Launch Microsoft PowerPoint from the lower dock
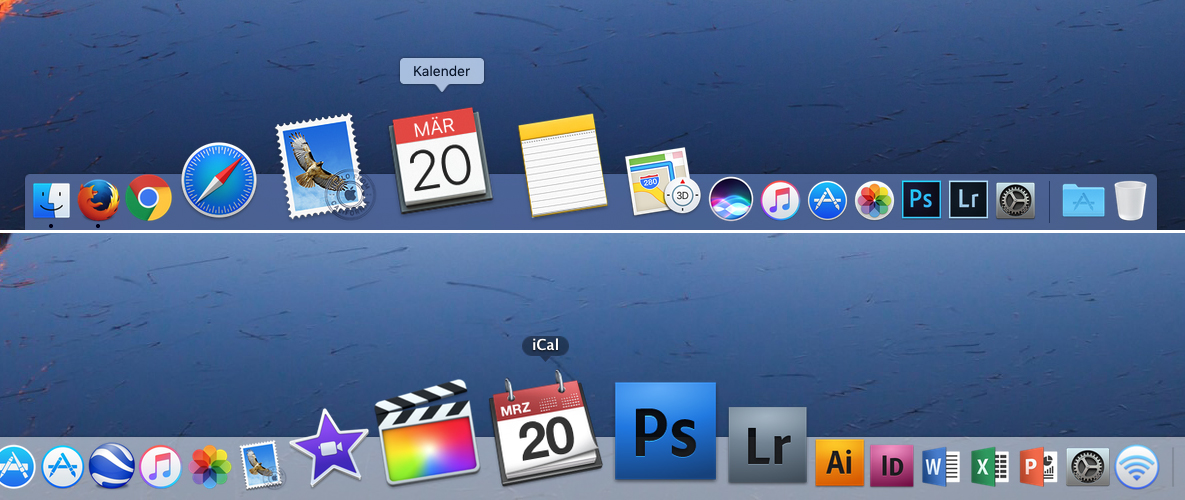The width and height of the screenshot is (1185, 500). point(1039,466)
